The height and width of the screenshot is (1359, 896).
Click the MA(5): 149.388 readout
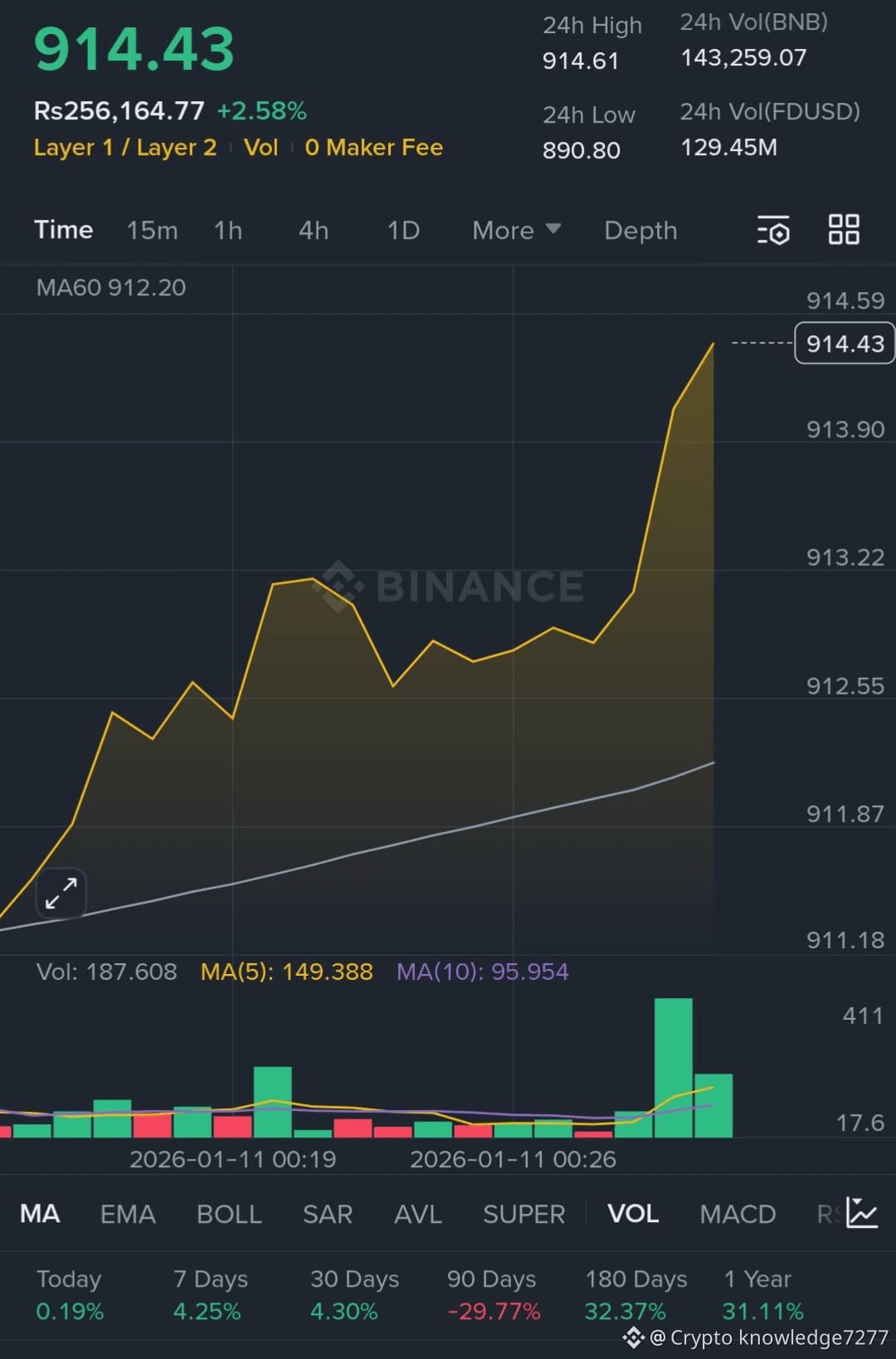click(287, 972)
